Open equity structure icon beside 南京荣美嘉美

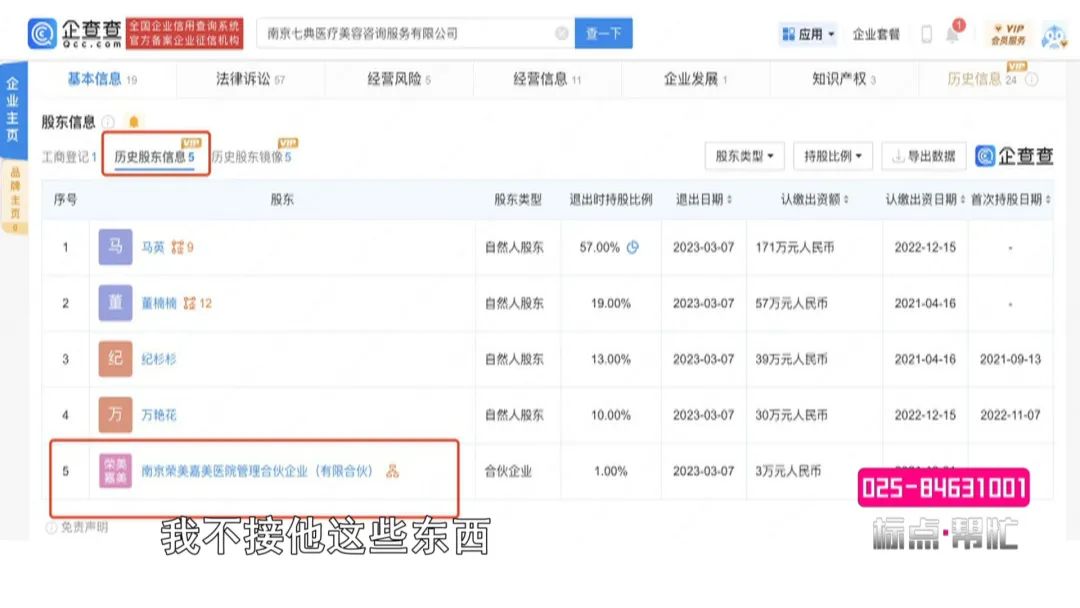[x=392, y=471]
